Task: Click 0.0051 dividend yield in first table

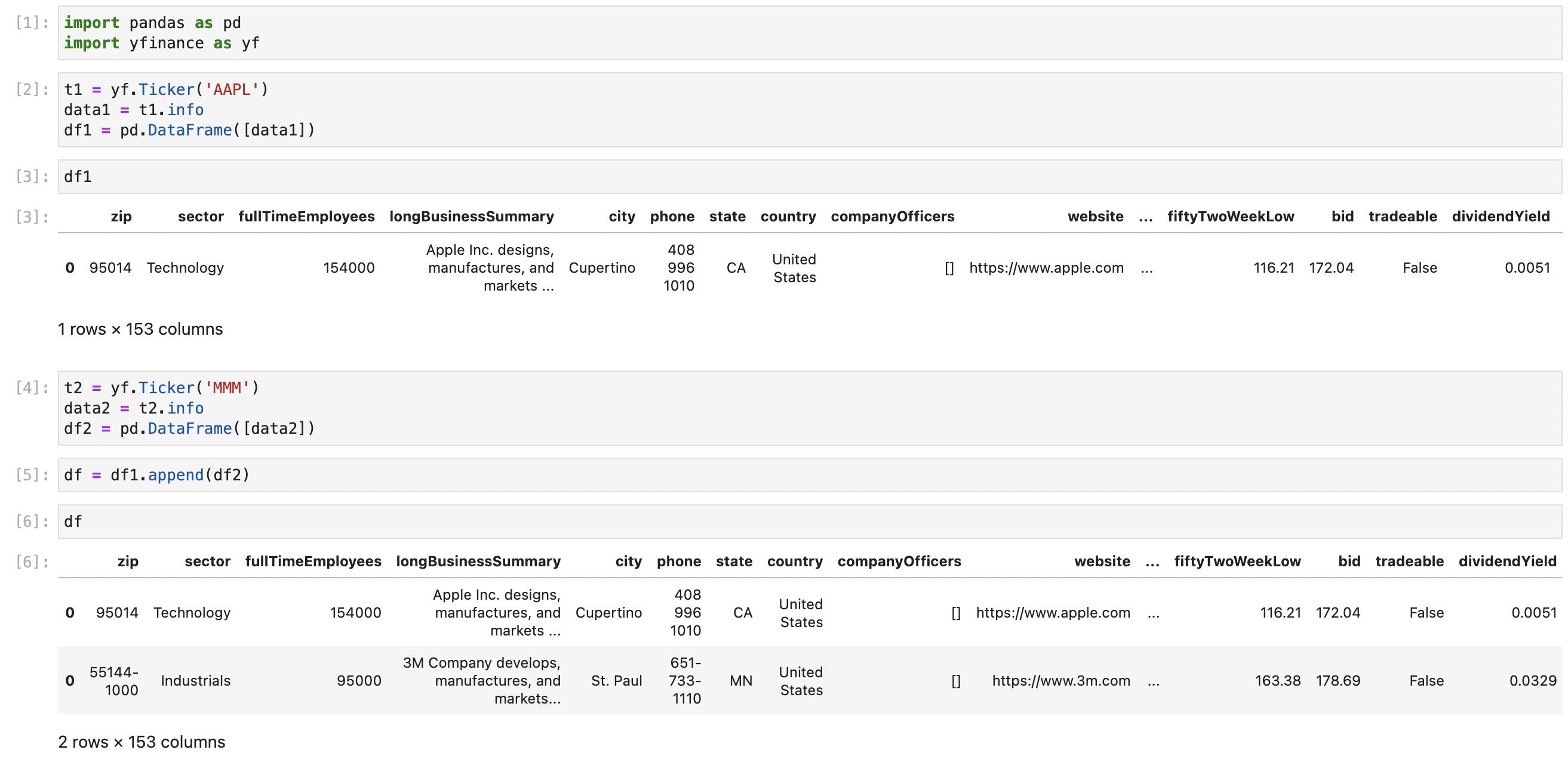Action: point(1527,267)
